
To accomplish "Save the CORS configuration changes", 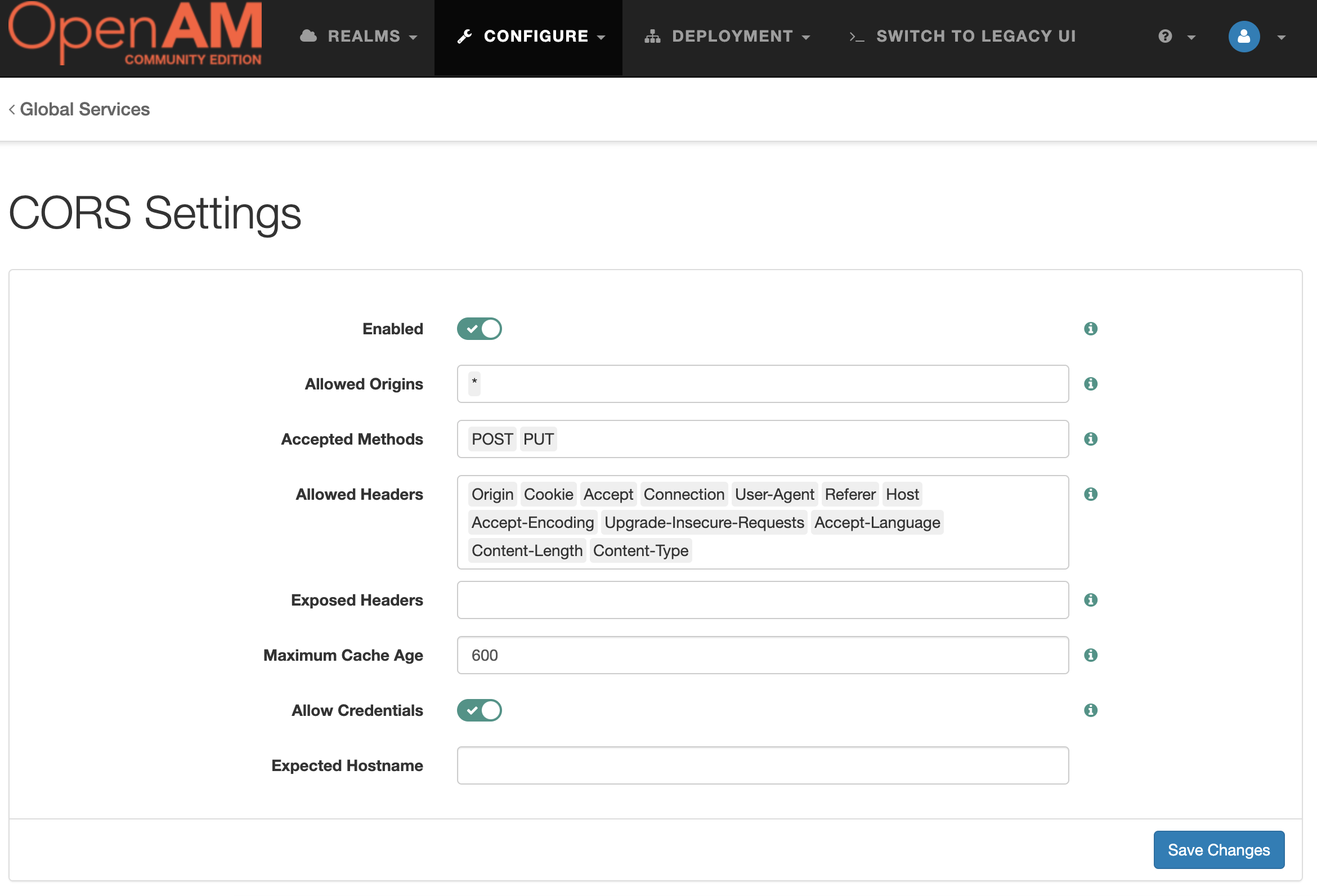I will click(x=1220, y=850).
